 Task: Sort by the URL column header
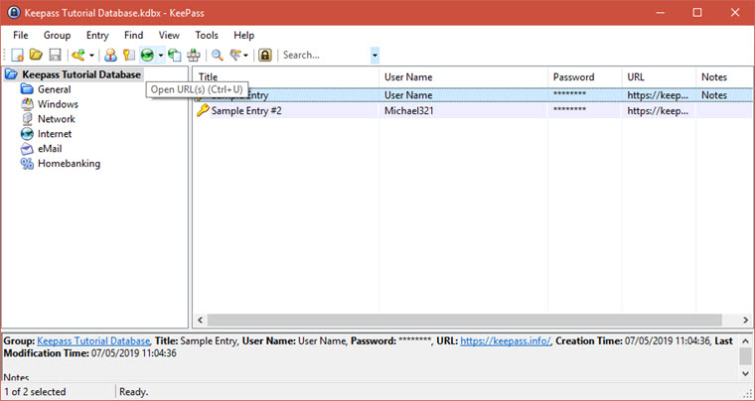[x=659, y=77]
